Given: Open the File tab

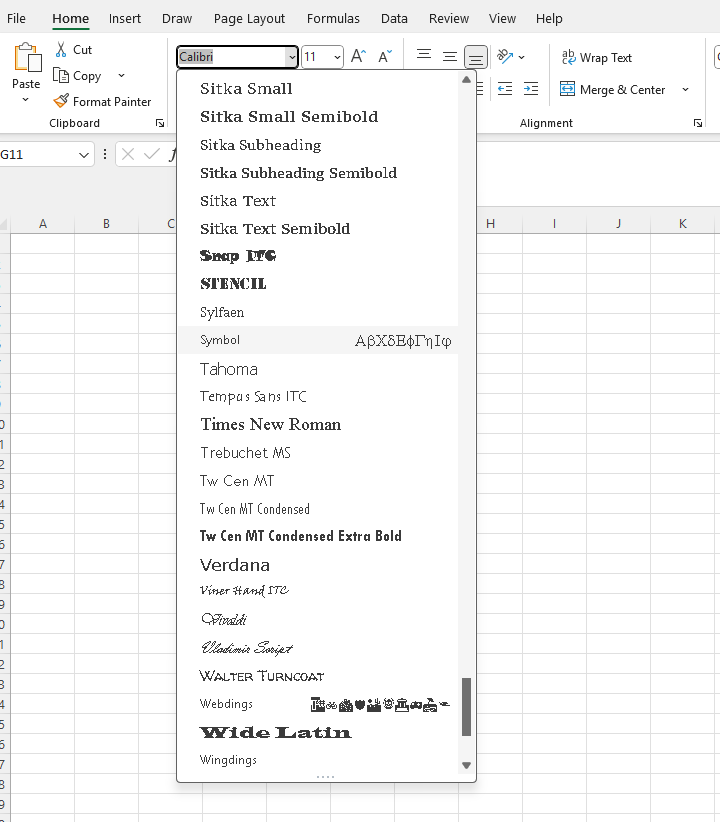Looking at the screenshot, I should point(16,19).
